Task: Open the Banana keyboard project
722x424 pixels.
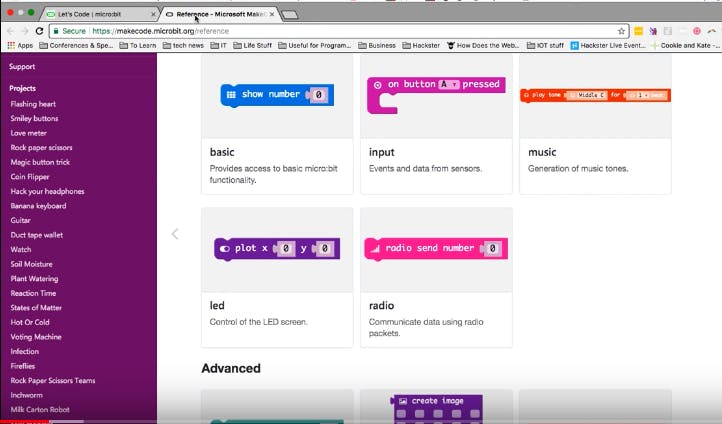Action: pyautogui.click(x=38, y=206)
